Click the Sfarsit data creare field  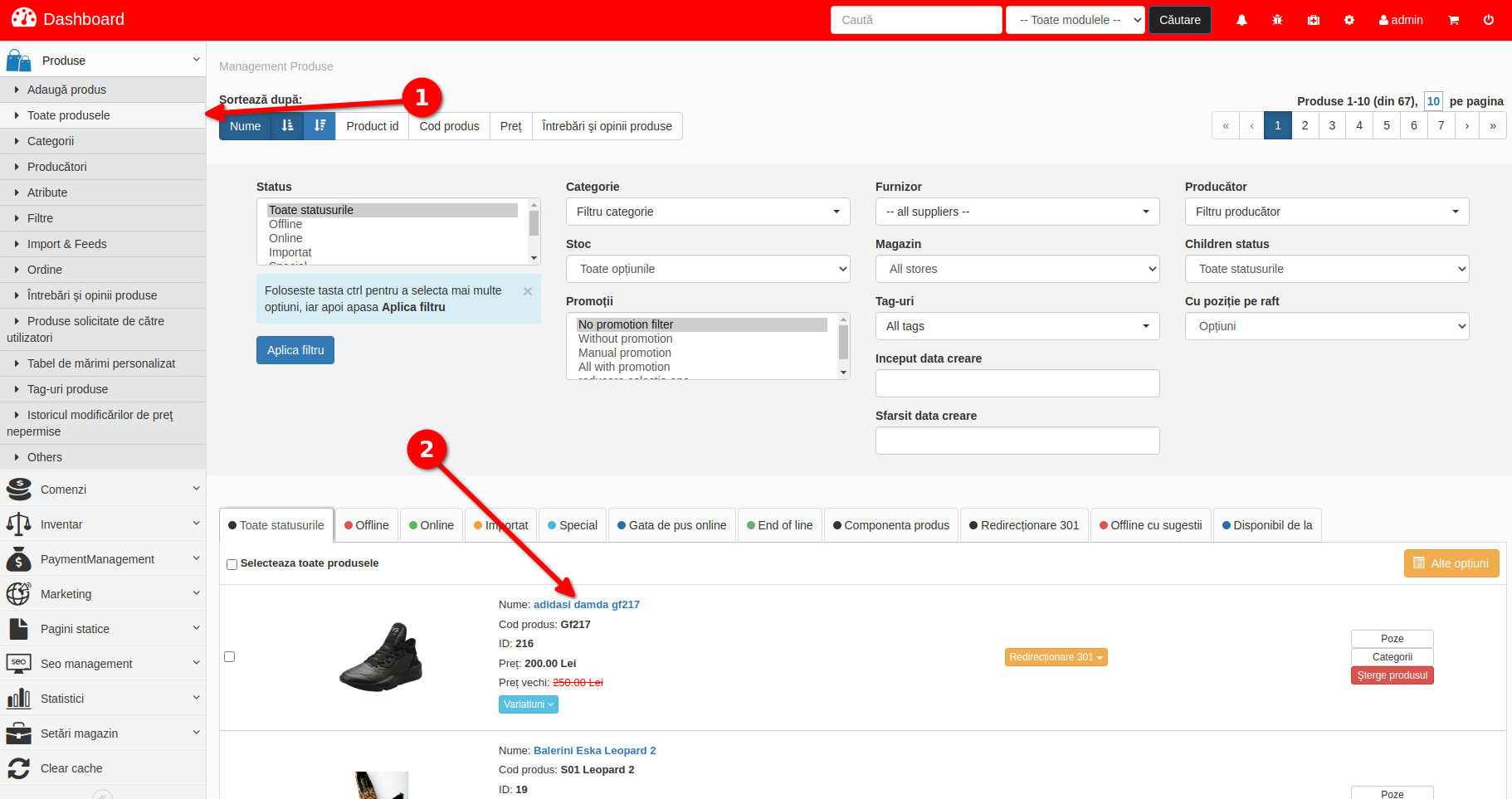(x=1017, y=441)
